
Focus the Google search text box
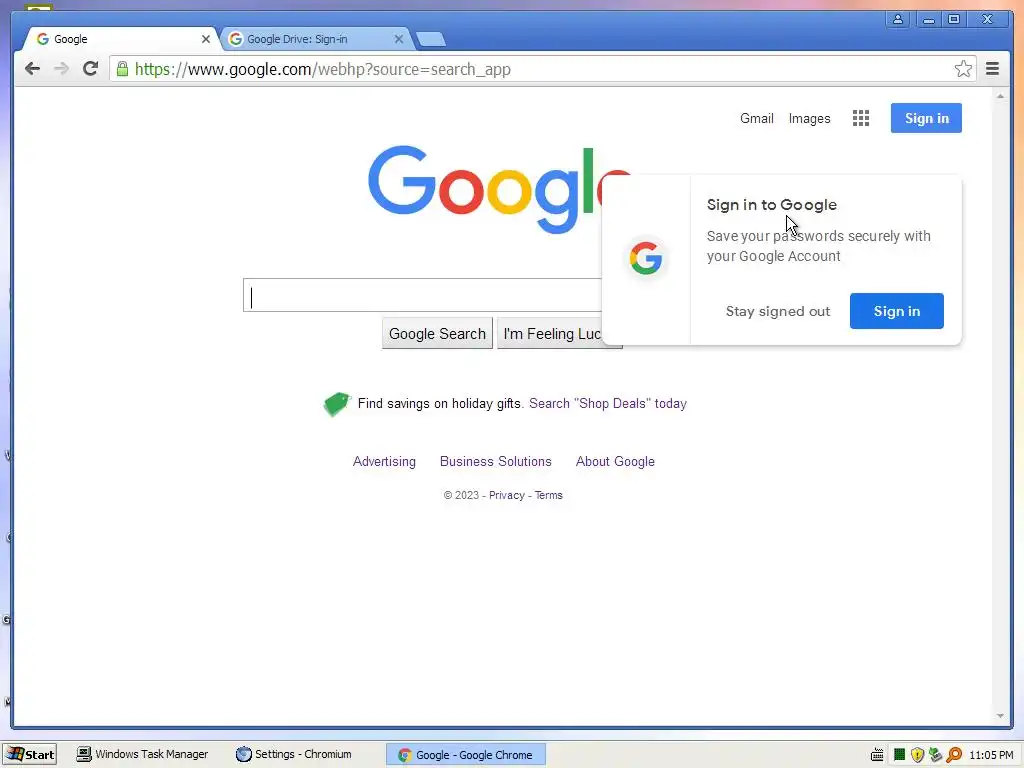[x=423, y=295]
